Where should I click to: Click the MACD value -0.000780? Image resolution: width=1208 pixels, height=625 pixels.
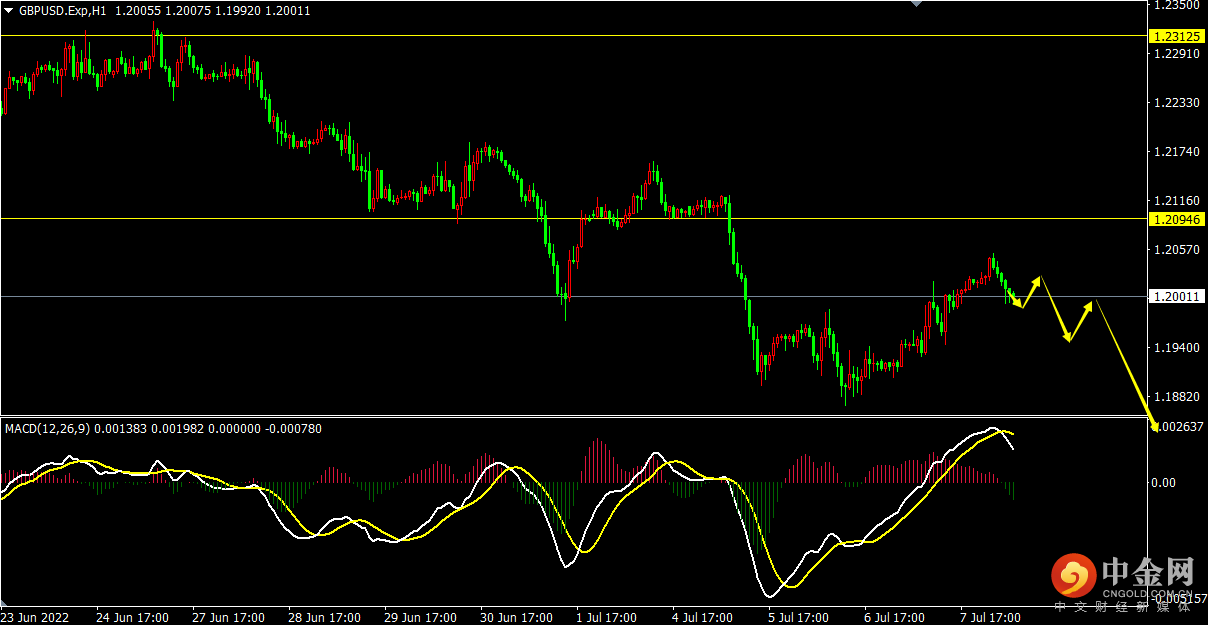[x=294, y=429]
